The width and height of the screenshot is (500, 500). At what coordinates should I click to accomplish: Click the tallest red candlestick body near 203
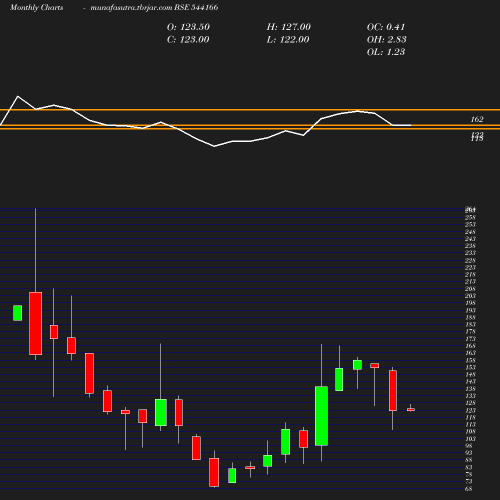(x=36, y=323)
